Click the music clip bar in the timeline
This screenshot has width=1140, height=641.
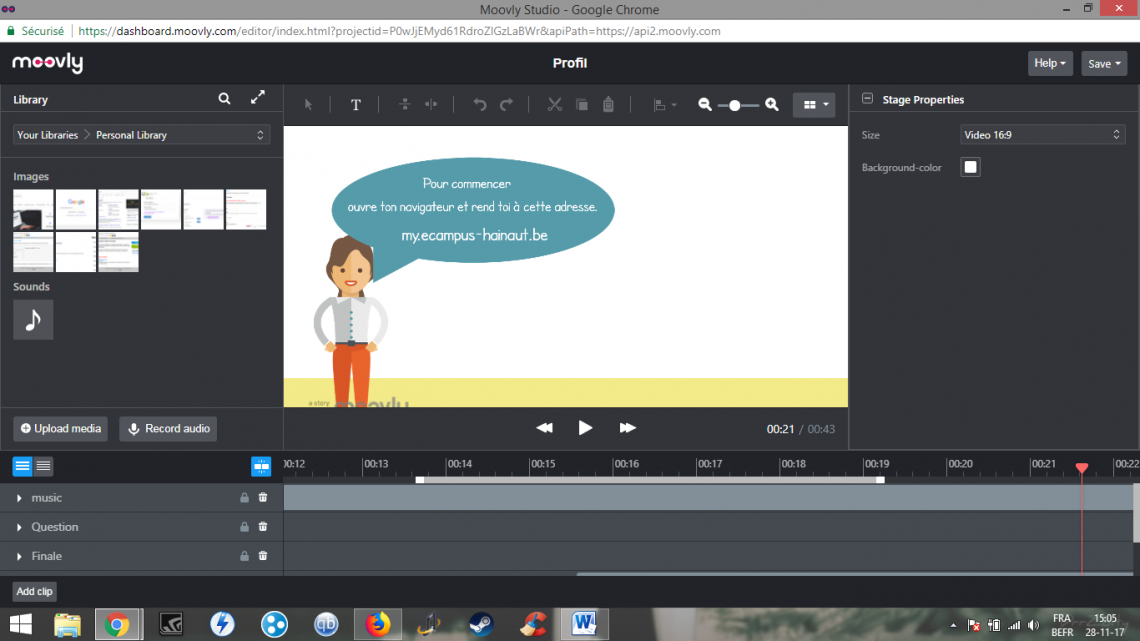[x=708, y=498]
